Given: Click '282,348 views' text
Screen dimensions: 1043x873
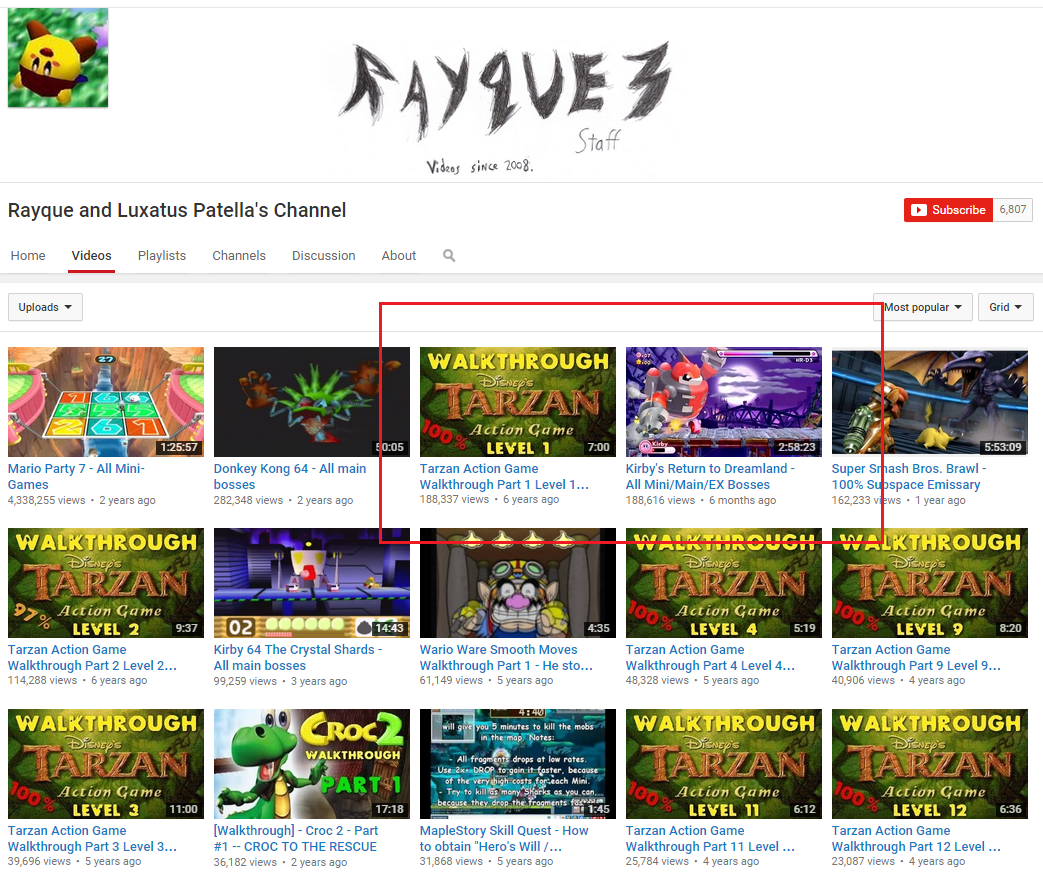Looking at the screenshot, I should [x=248, y=500].
